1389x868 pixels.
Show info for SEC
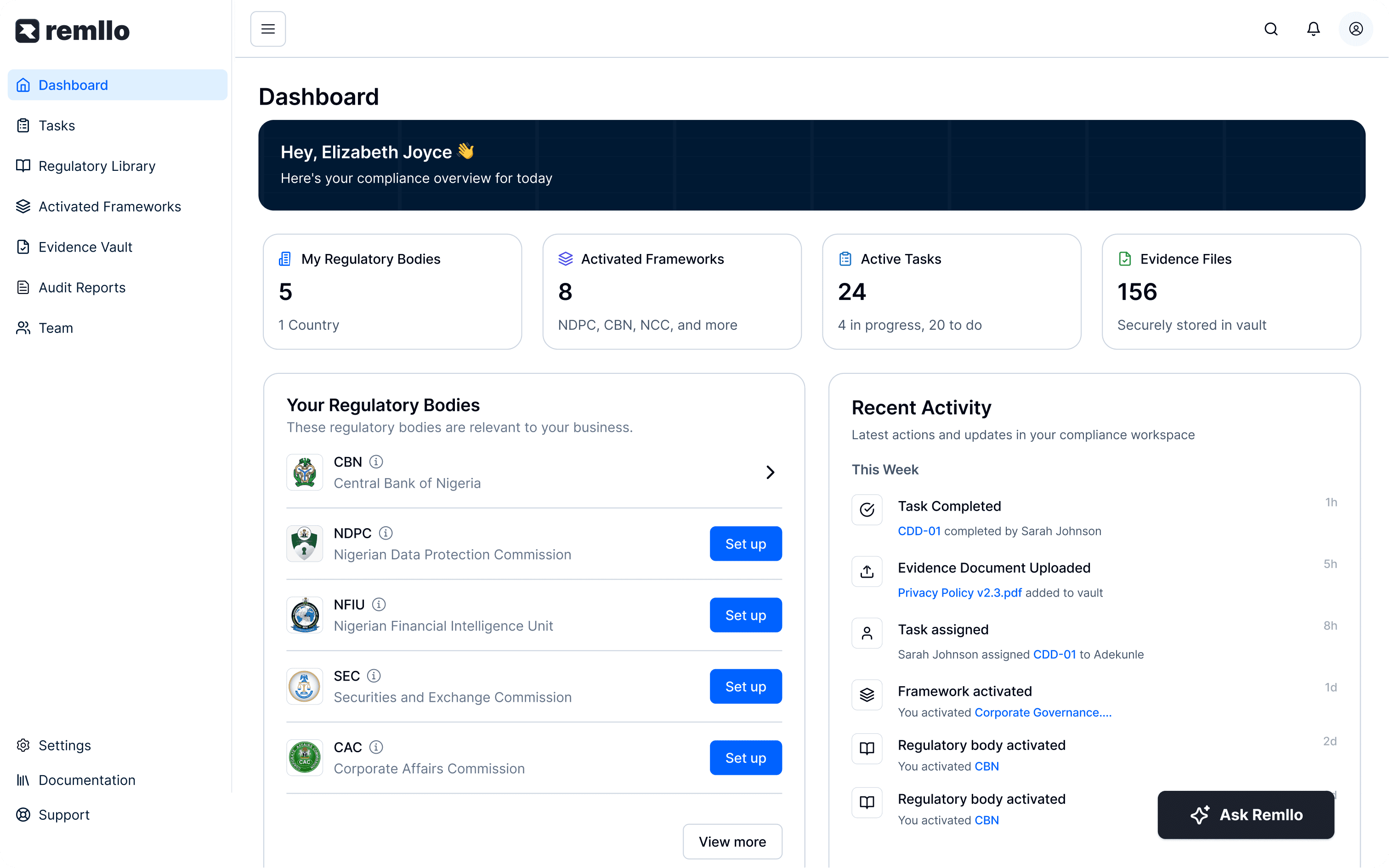(373, 676)
